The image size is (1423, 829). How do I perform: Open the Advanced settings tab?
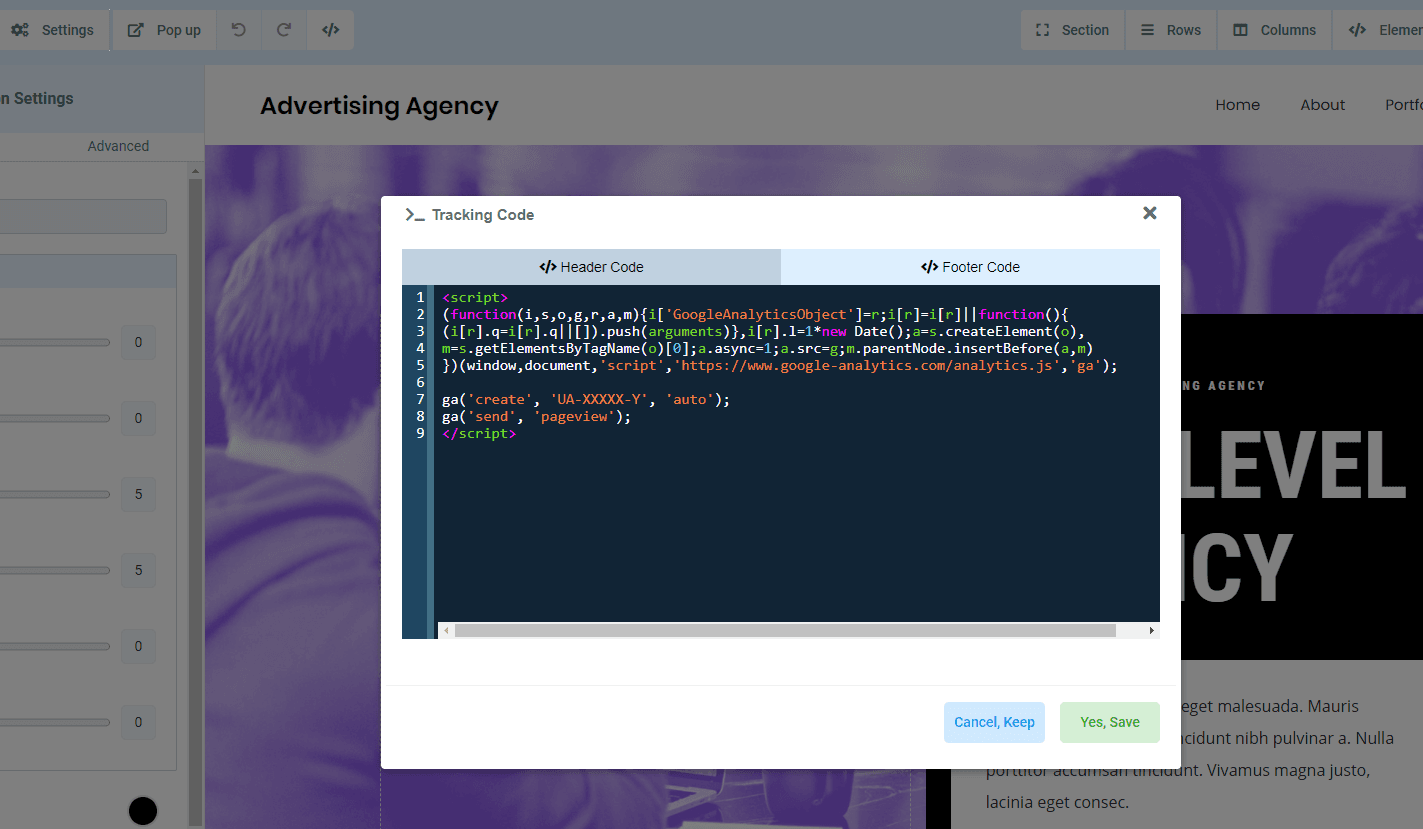coord(118,146)
